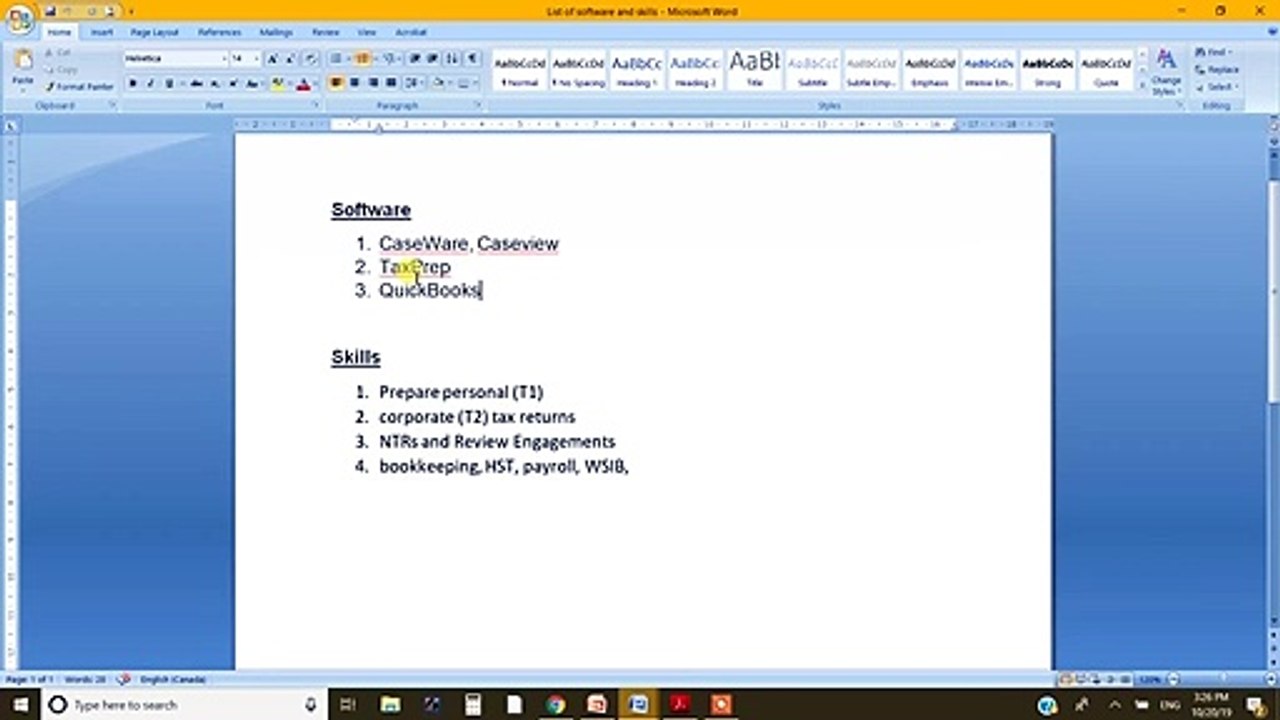Click the Replace command
Image resolution: width=1280 pixels, height=720 pixels.
point(1216,69)
